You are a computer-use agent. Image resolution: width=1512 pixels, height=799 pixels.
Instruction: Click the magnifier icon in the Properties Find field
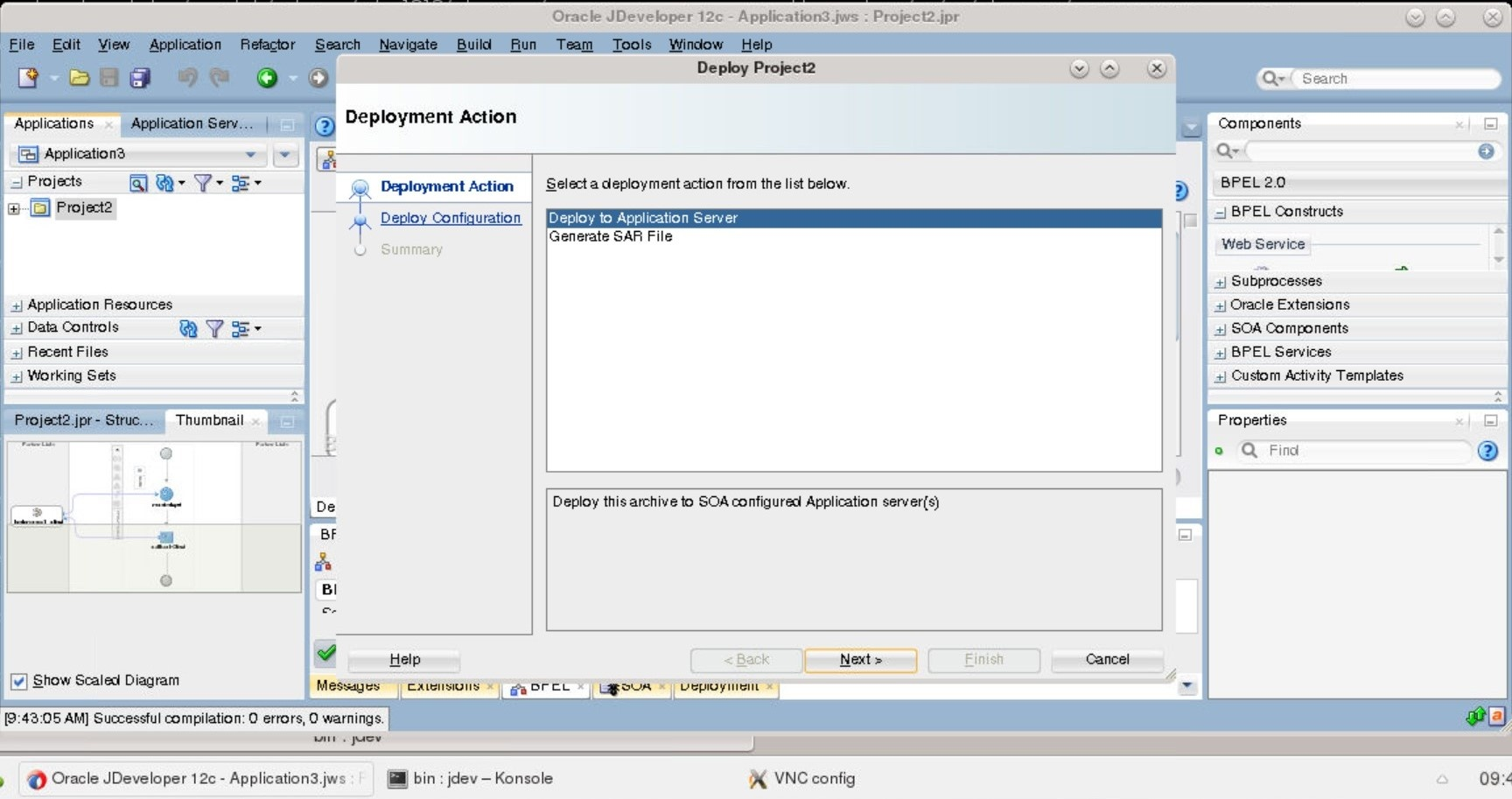(x=1249, y=450)
